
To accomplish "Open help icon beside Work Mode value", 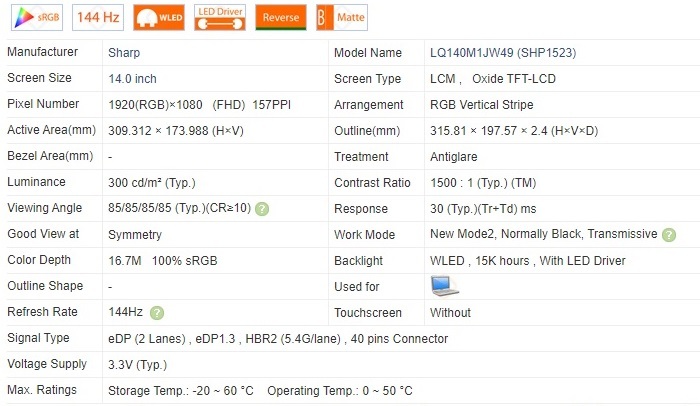I will 669,235.
